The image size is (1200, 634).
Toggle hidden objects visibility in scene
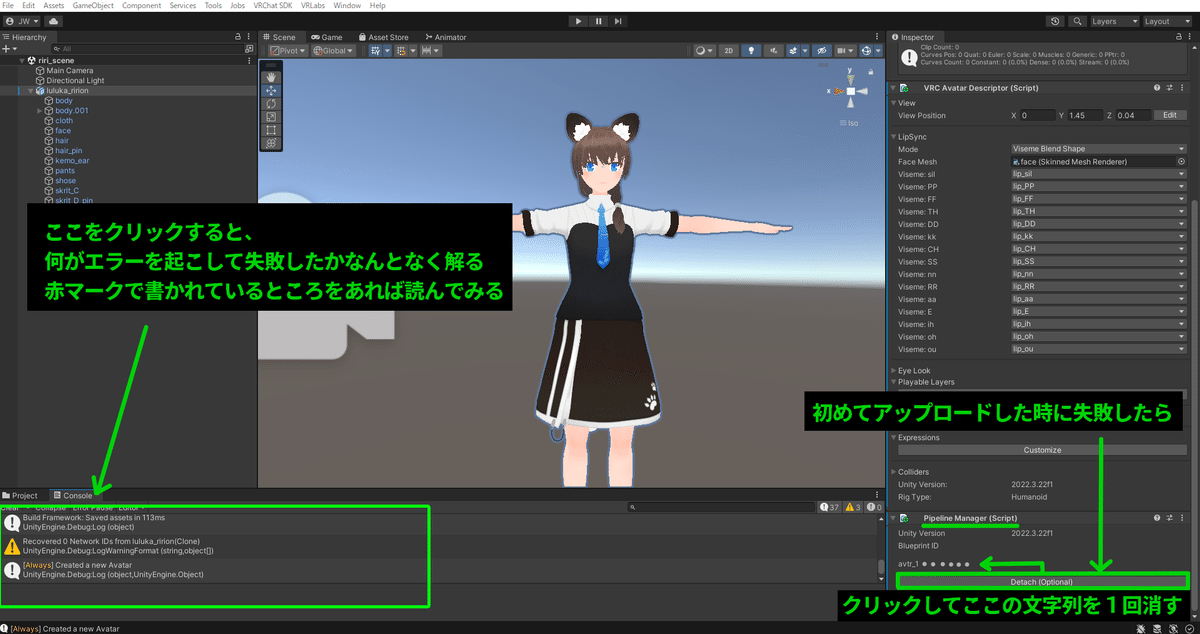(x=822, y=51)
